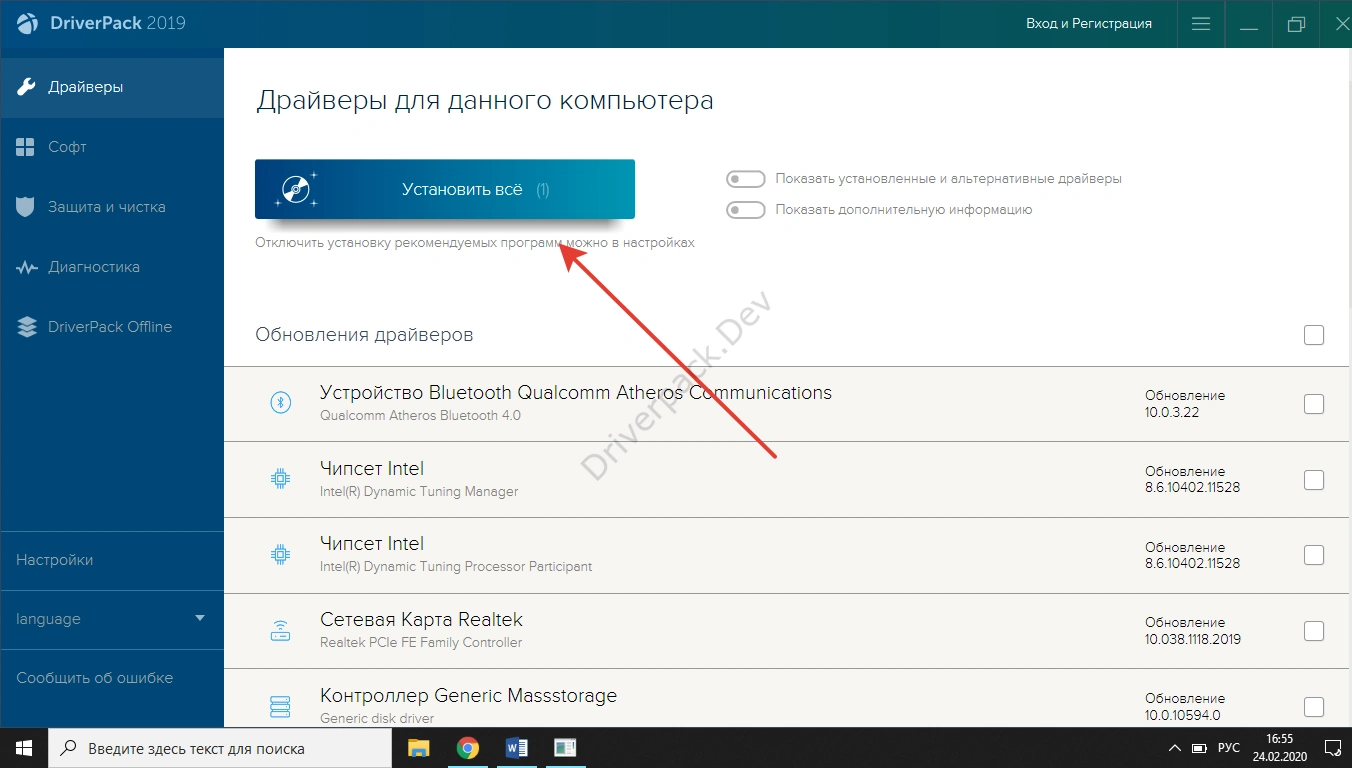Toggle showing installed and alternative drivers
1352x768 pixels.
[746, 179]
